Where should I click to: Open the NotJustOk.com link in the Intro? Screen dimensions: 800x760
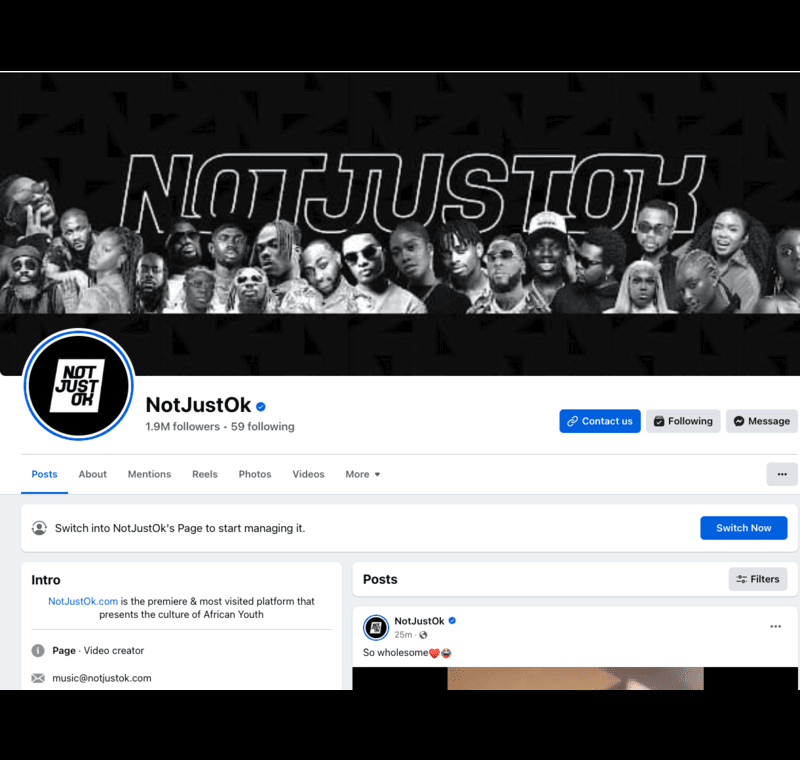83,601
